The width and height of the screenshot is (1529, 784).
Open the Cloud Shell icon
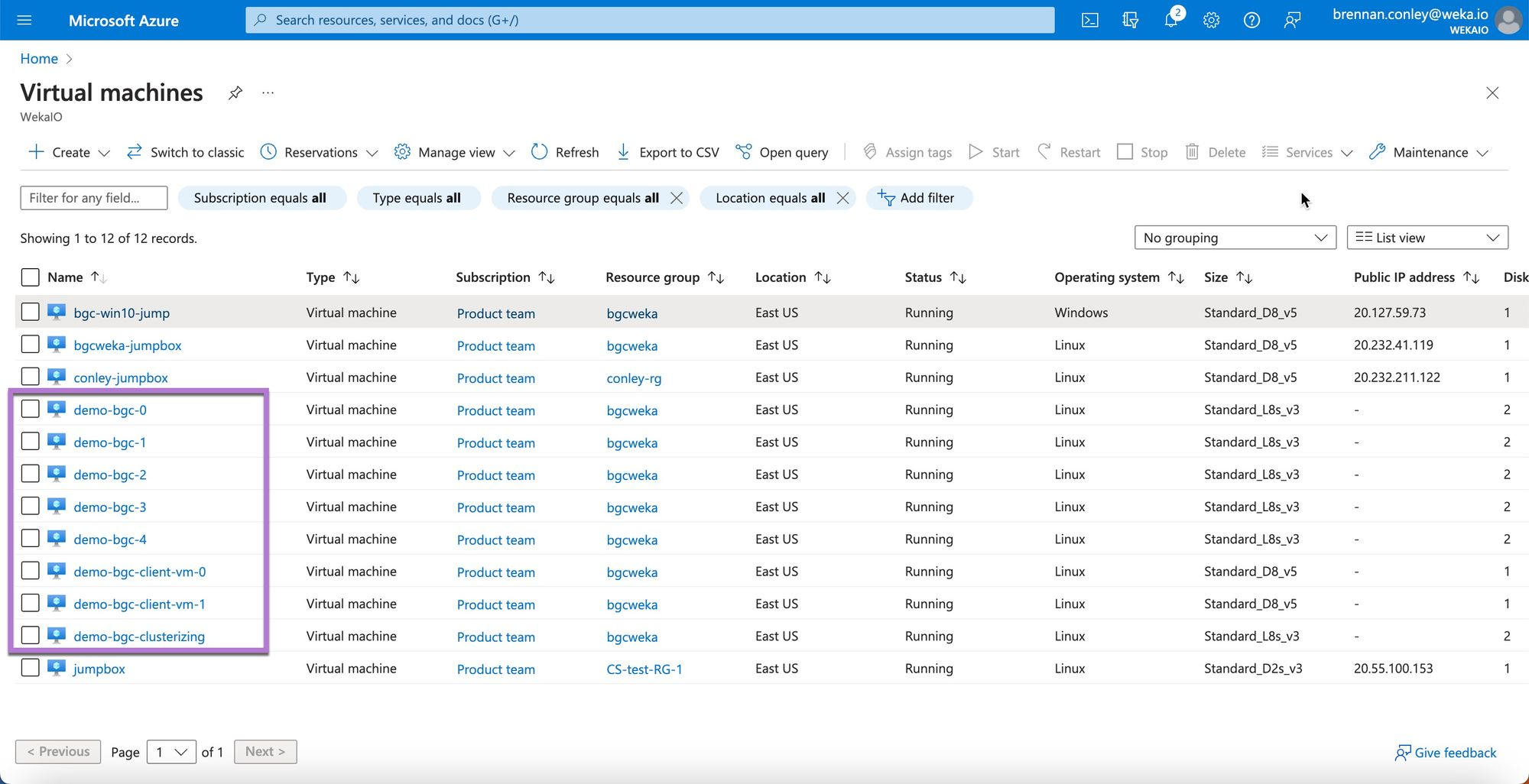click(x=1089, y=21)
